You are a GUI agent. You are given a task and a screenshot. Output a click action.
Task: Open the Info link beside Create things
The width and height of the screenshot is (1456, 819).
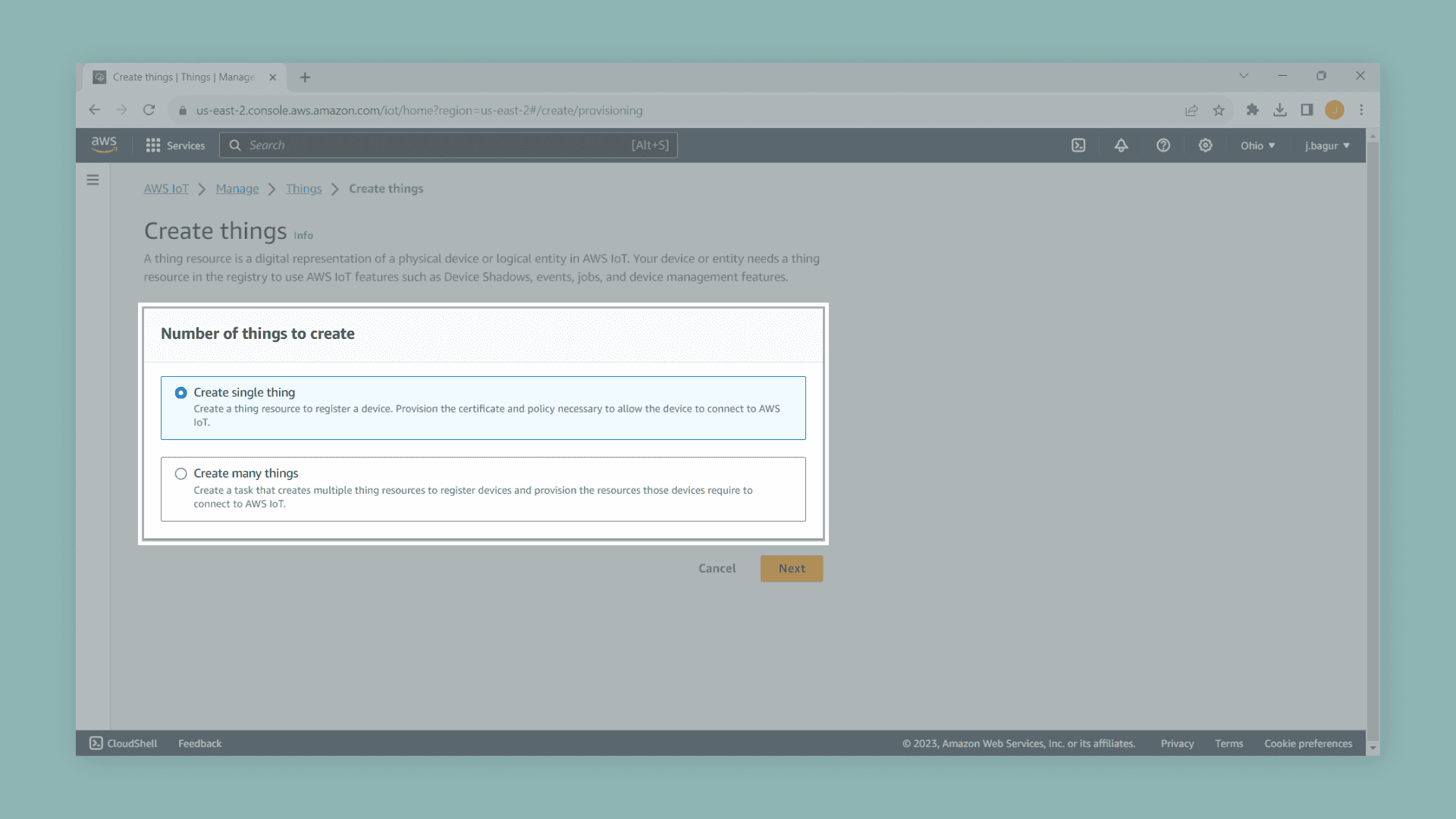click(303, 236)
